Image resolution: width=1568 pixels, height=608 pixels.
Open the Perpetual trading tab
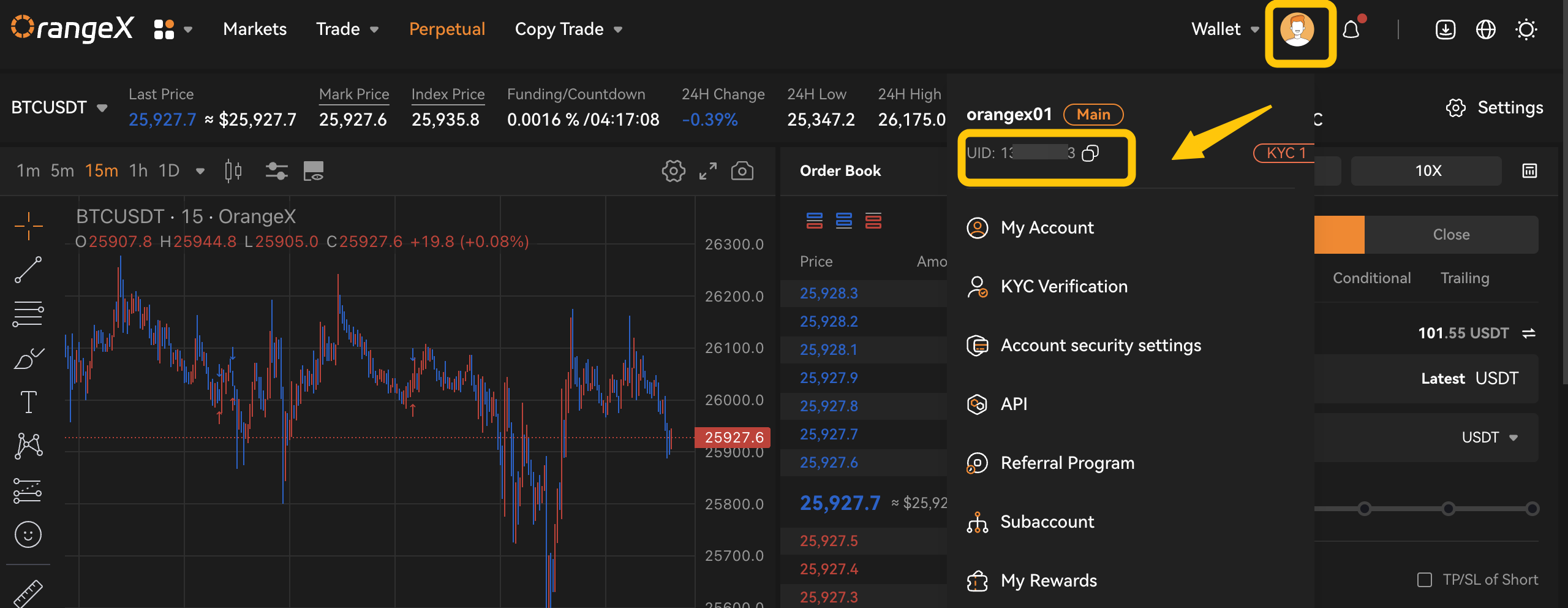(447, 29)
